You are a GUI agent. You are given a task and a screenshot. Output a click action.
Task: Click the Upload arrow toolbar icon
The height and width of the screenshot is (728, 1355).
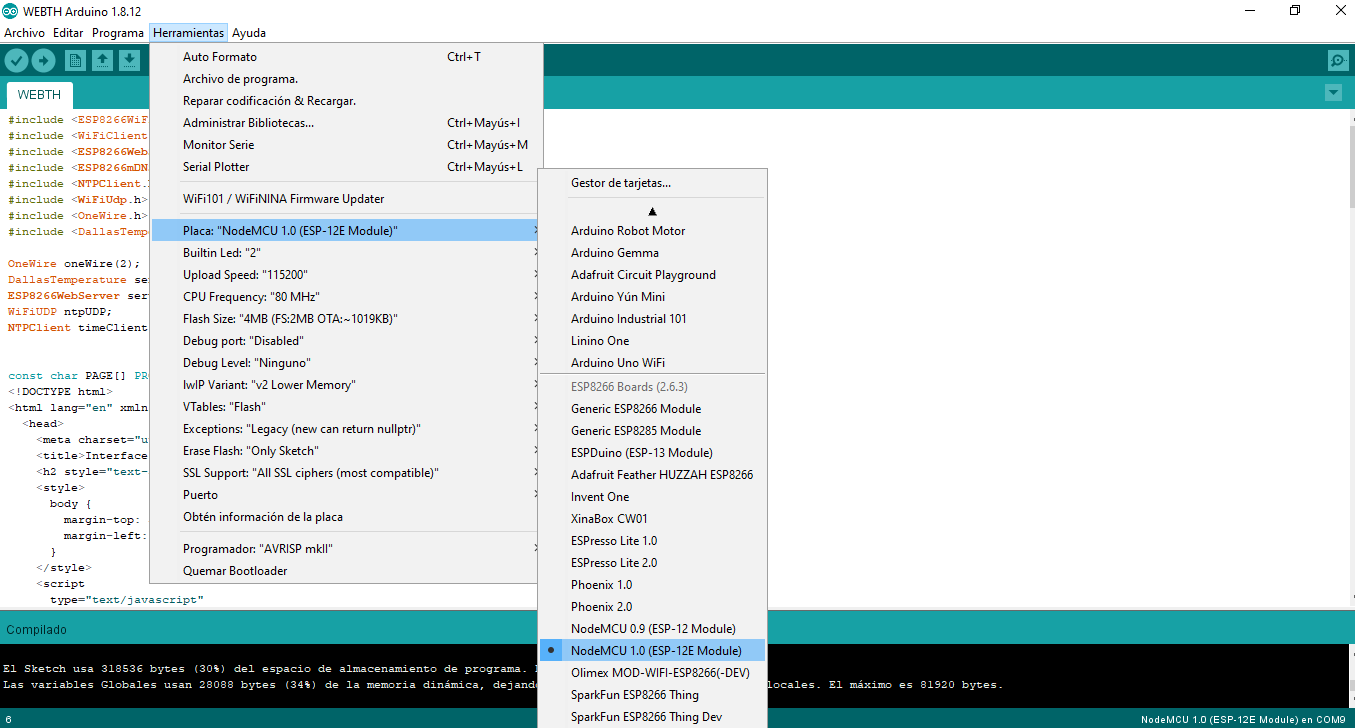pos(43,61)
